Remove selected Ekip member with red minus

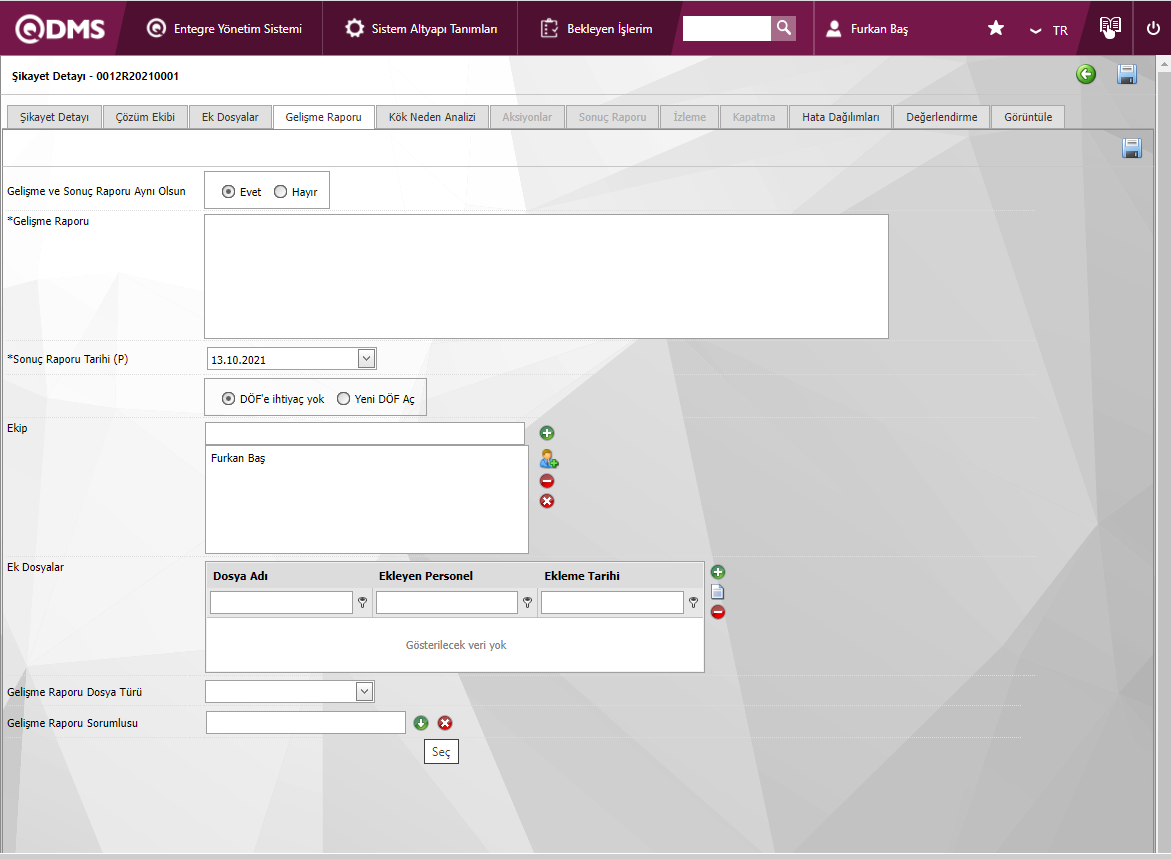coord(547,481)
